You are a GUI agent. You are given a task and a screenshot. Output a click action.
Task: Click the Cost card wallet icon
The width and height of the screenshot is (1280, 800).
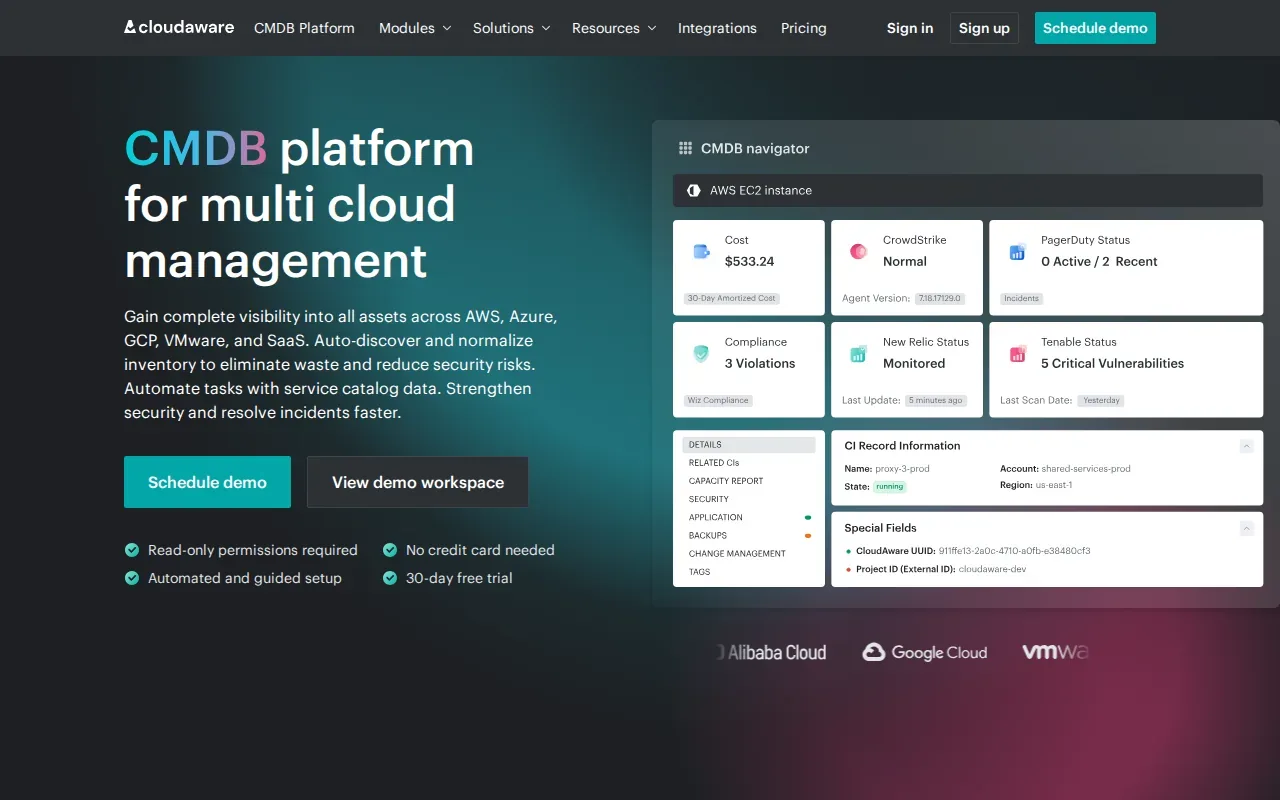point(702,252)
